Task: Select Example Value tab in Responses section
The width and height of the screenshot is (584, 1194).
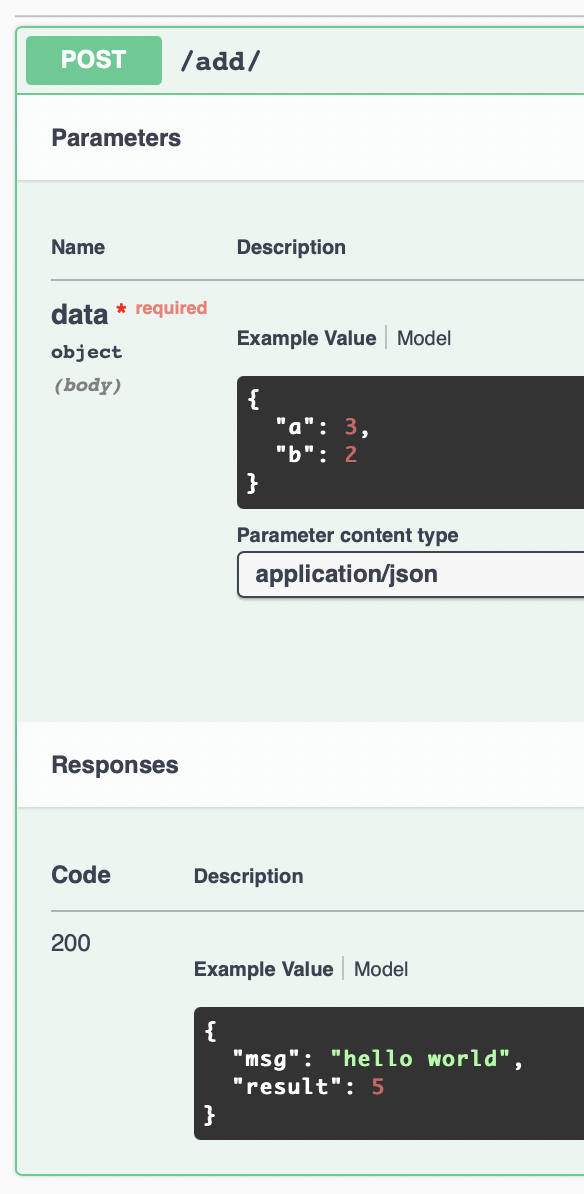Action: [x=263, y=969]
